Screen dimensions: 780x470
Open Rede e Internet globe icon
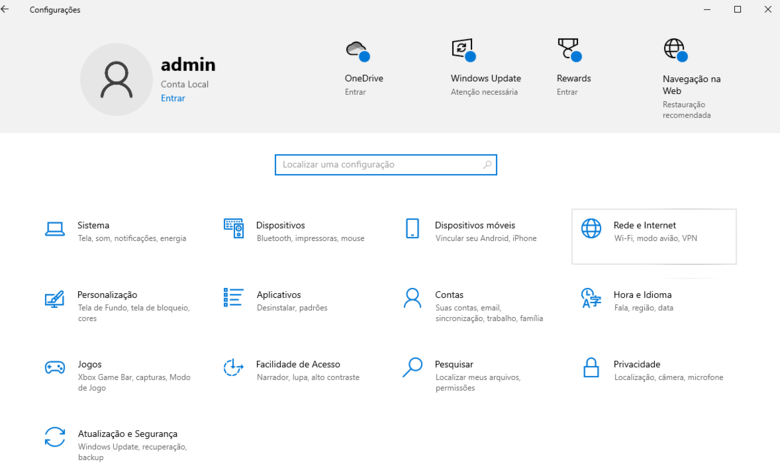point(591,229)
